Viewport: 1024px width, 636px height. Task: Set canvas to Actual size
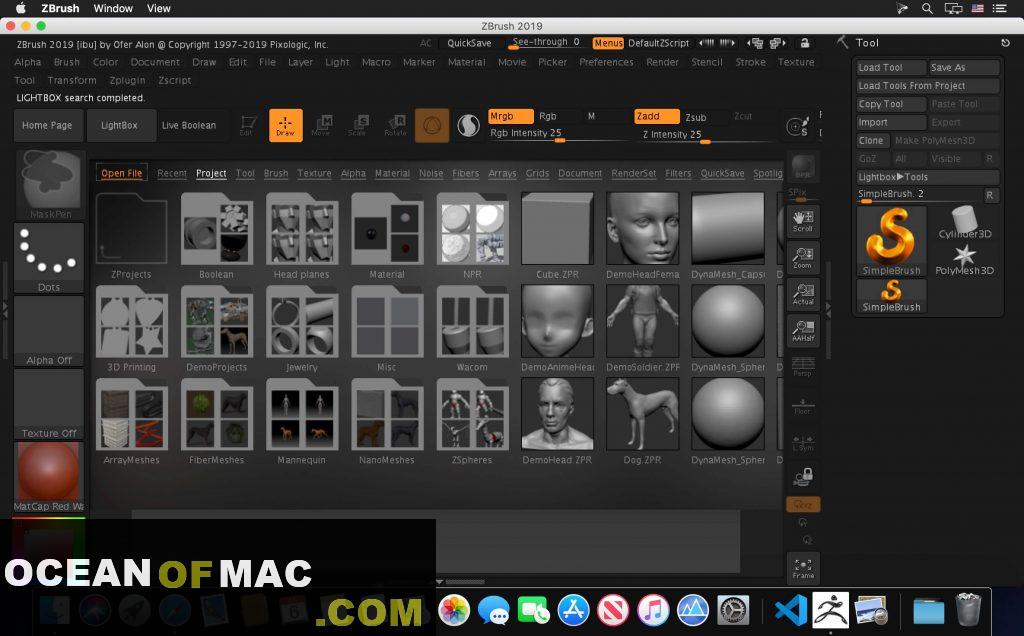(x=803, y=294)
